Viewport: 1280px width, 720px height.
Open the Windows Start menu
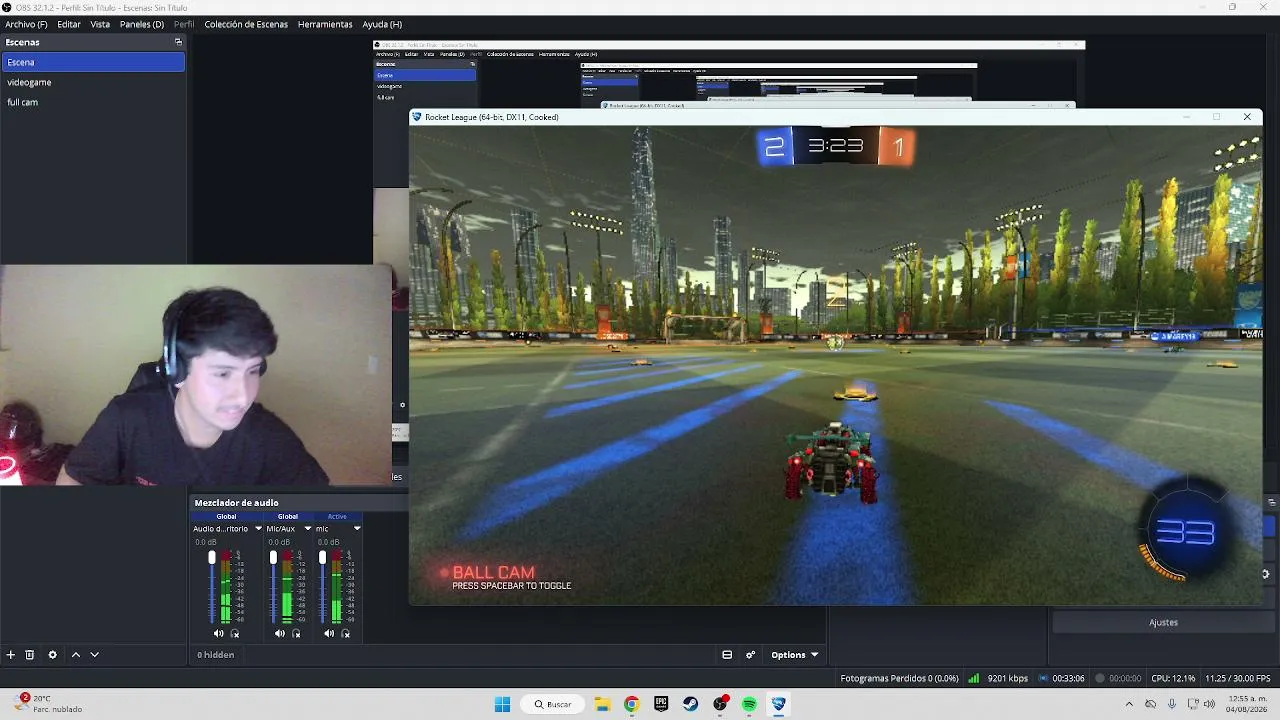[x=502, y=704]
